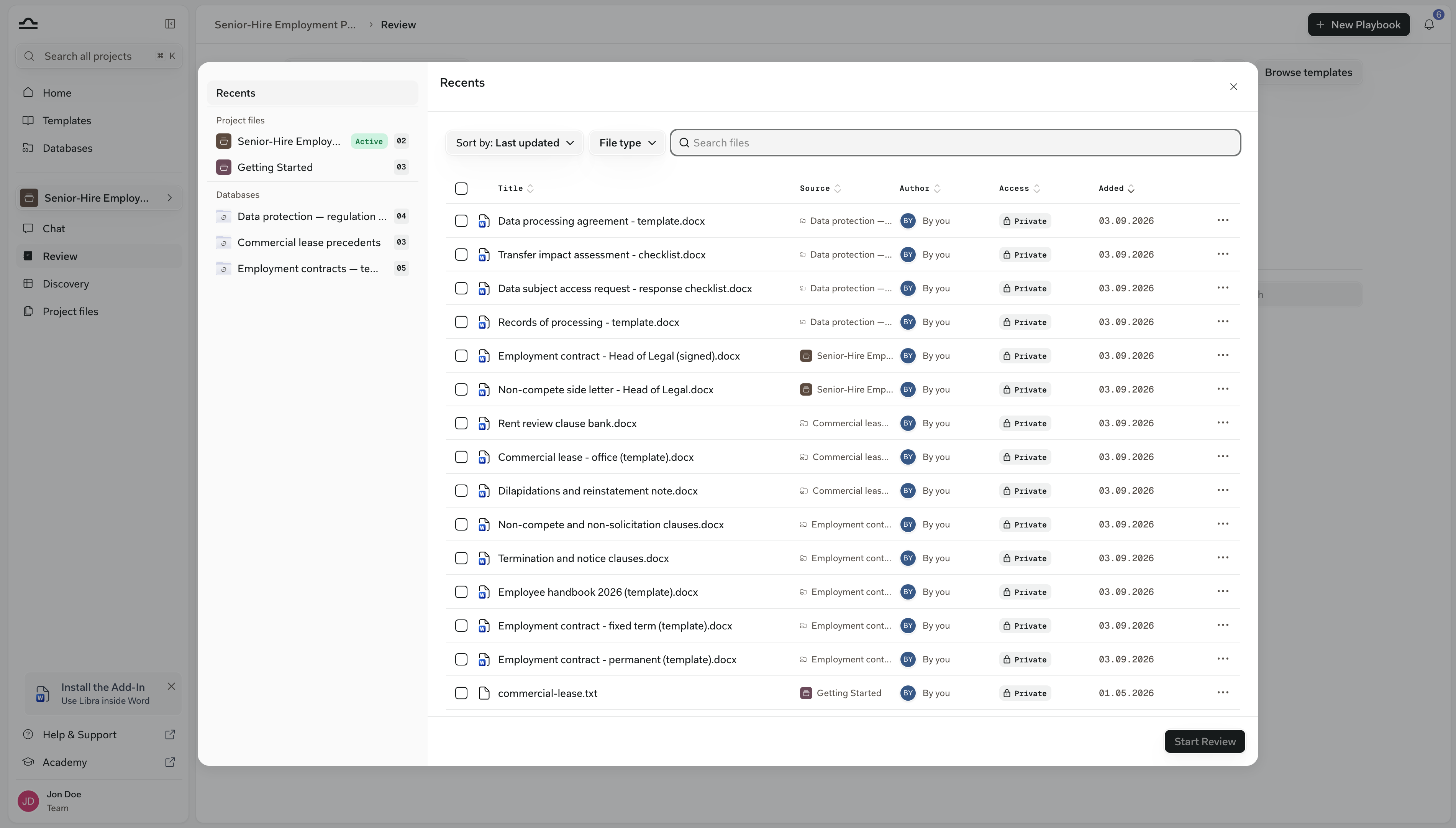Expand the Senior-Hire Employ... project chevron

(x=169, y=198)
